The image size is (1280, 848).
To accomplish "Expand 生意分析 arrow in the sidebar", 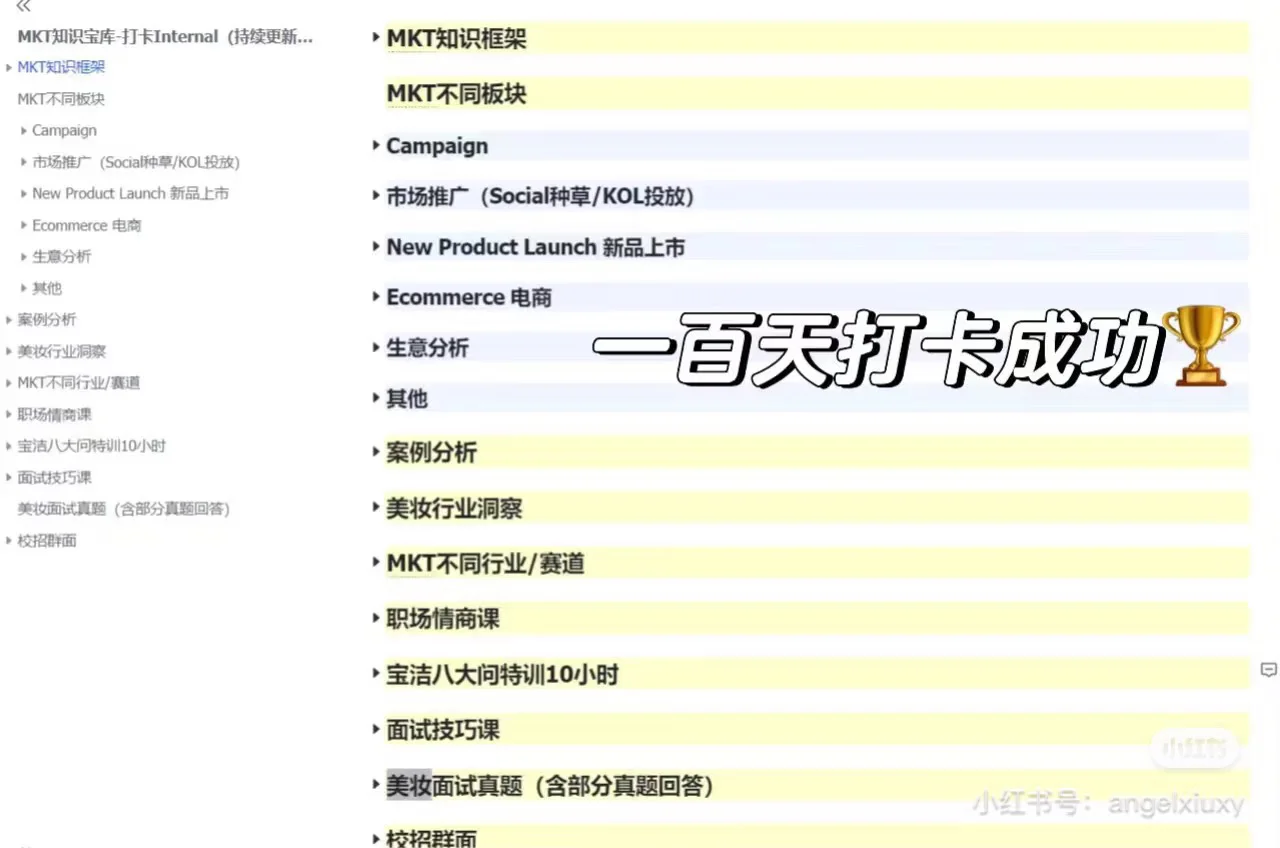I will pyautogui.click(x=24, y=257).
